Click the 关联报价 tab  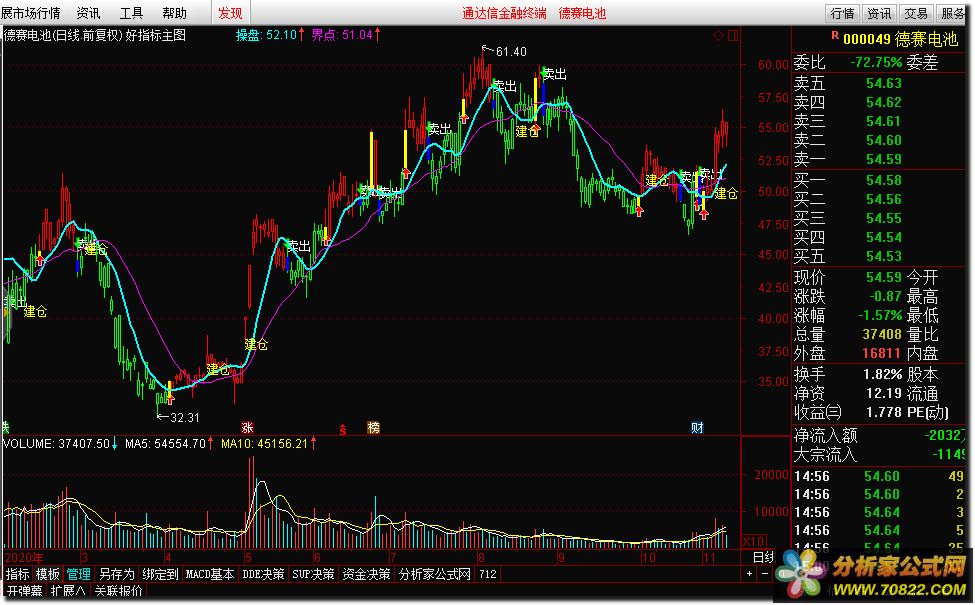[x=118, y=590]
